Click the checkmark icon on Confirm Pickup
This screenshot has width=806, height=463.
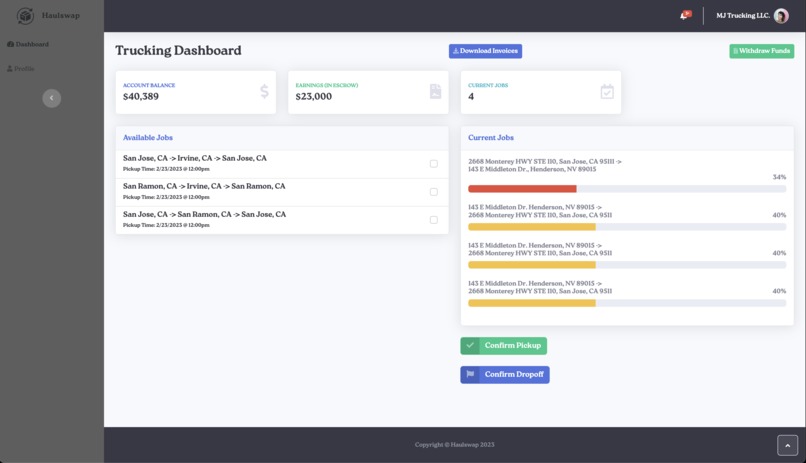[470, 345]
